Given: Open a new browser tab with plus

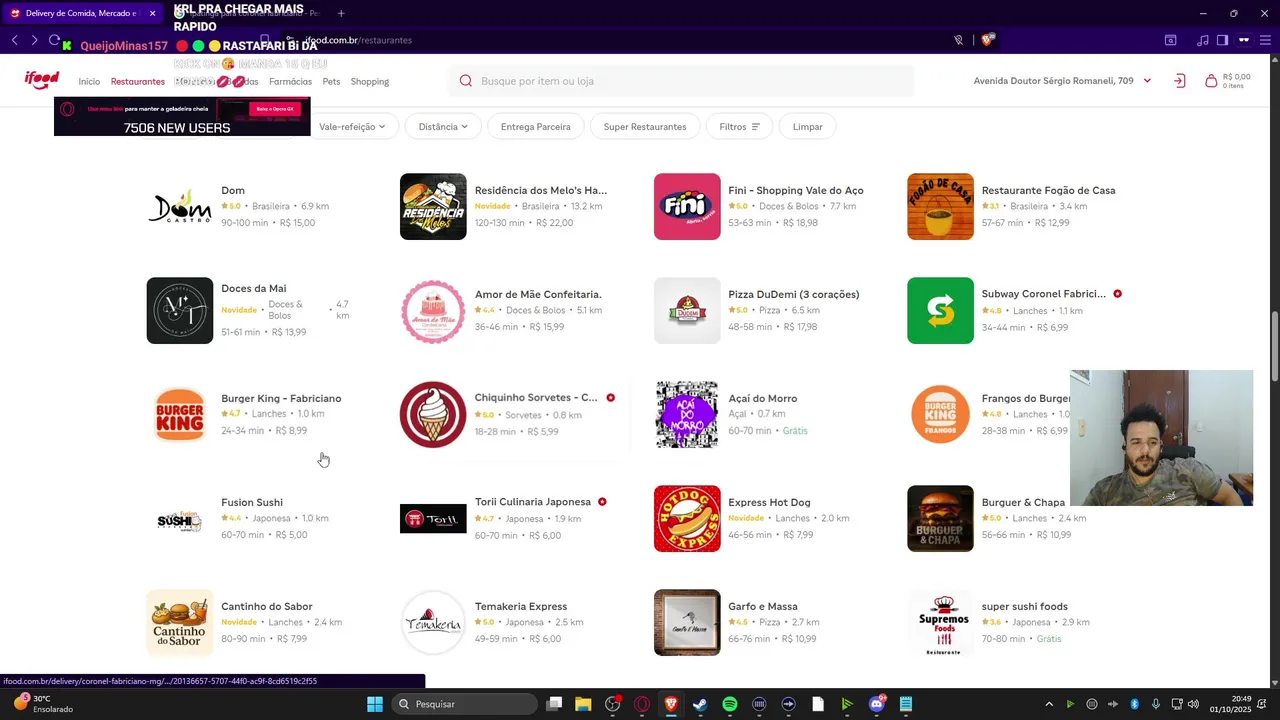Looking at the screenshot, I should tap(341, 13).
